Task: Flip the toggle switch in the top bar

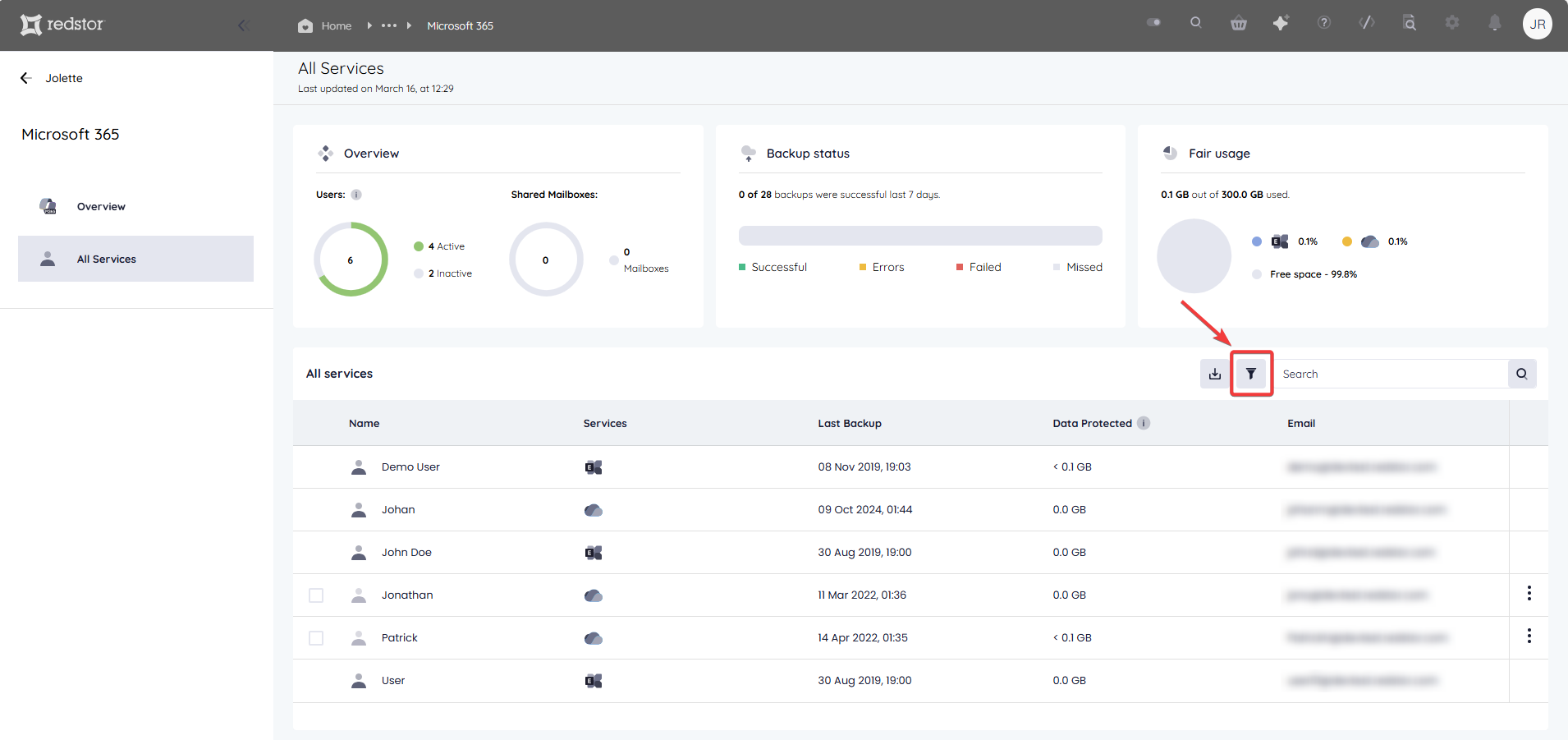Action: (1153, 23)
